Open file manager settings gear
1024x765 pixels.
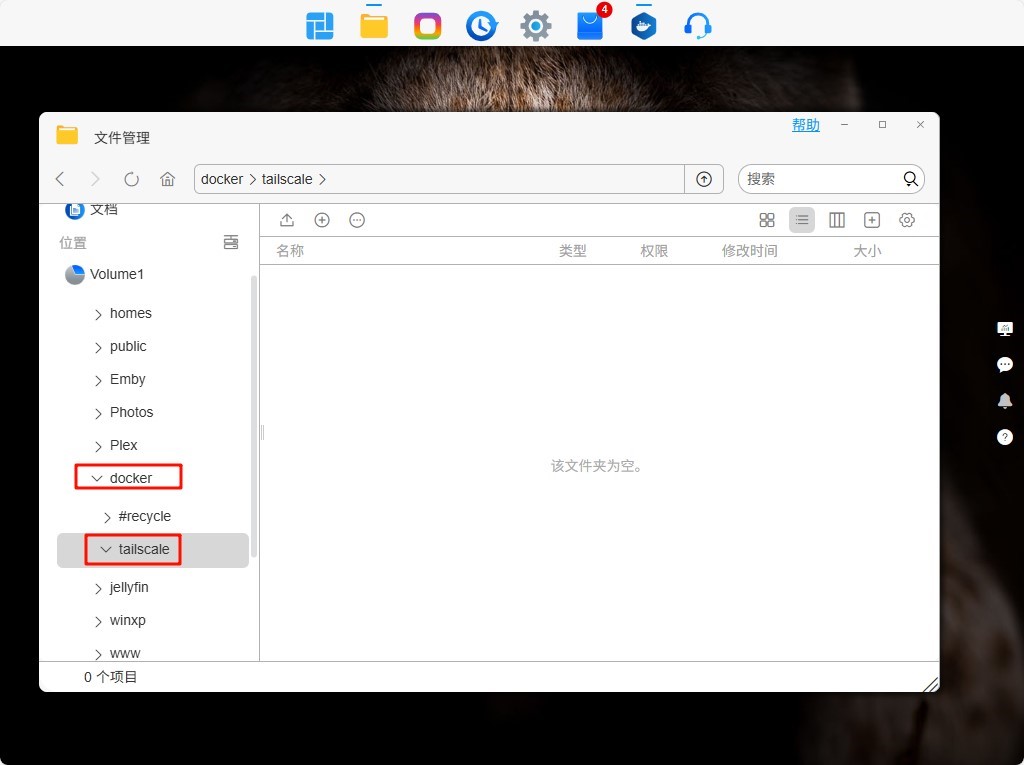click(x=907, y=220)
